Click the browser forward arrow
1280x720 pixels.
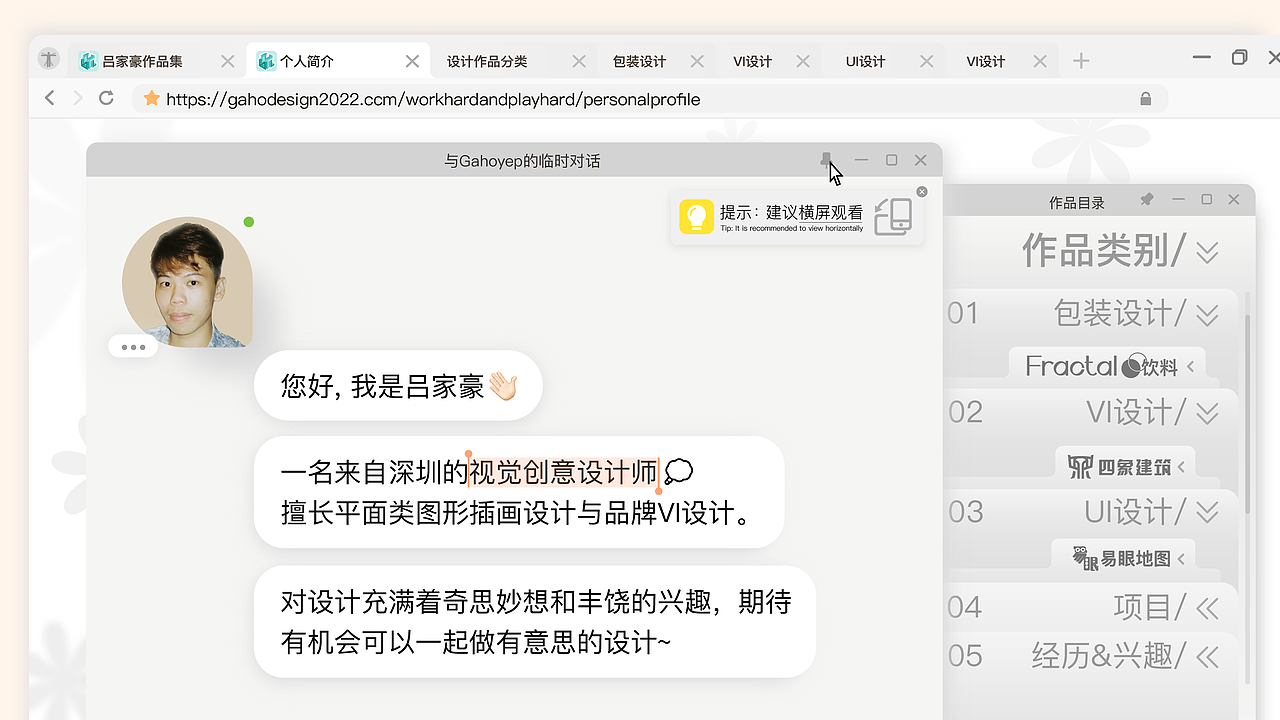[x=78, y=98]
